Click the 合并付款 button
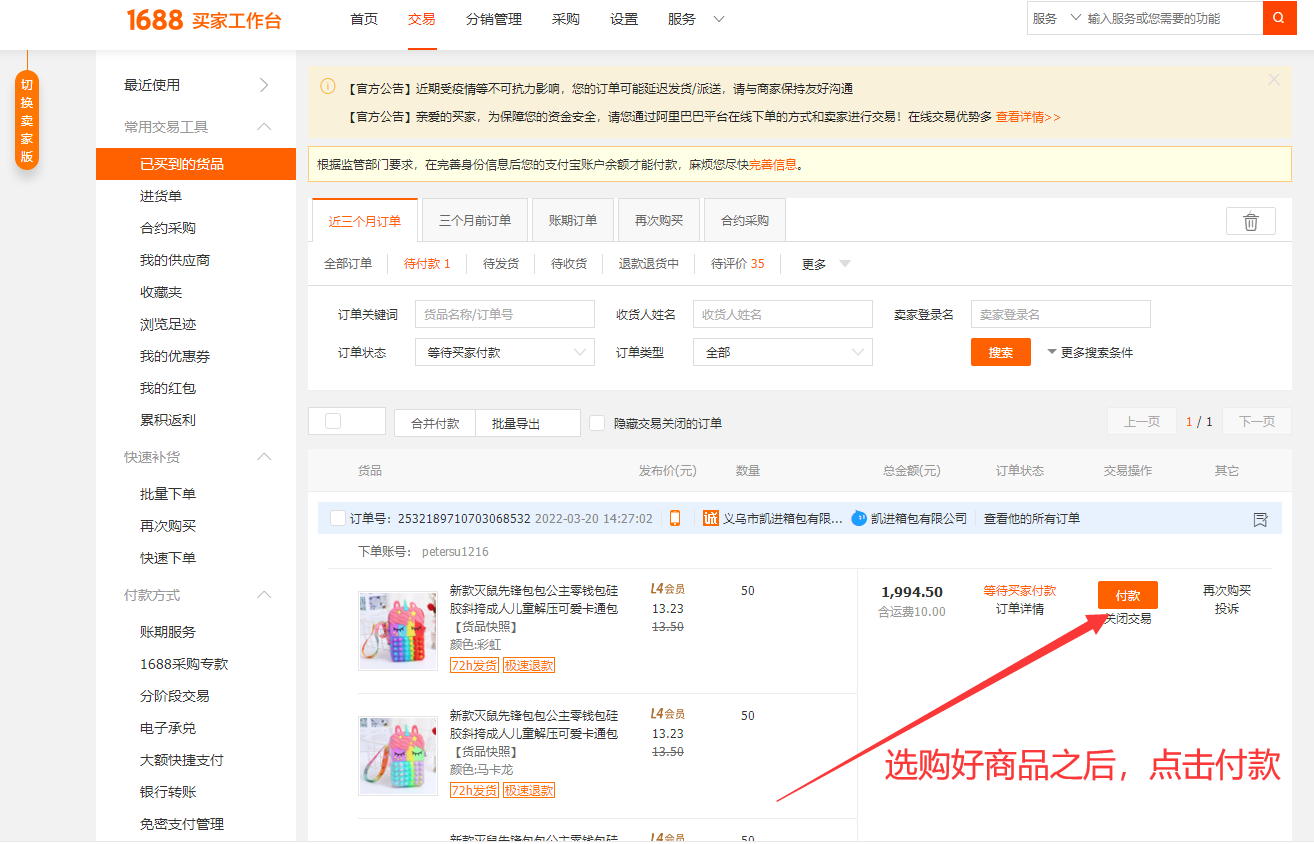 (435, 423)
